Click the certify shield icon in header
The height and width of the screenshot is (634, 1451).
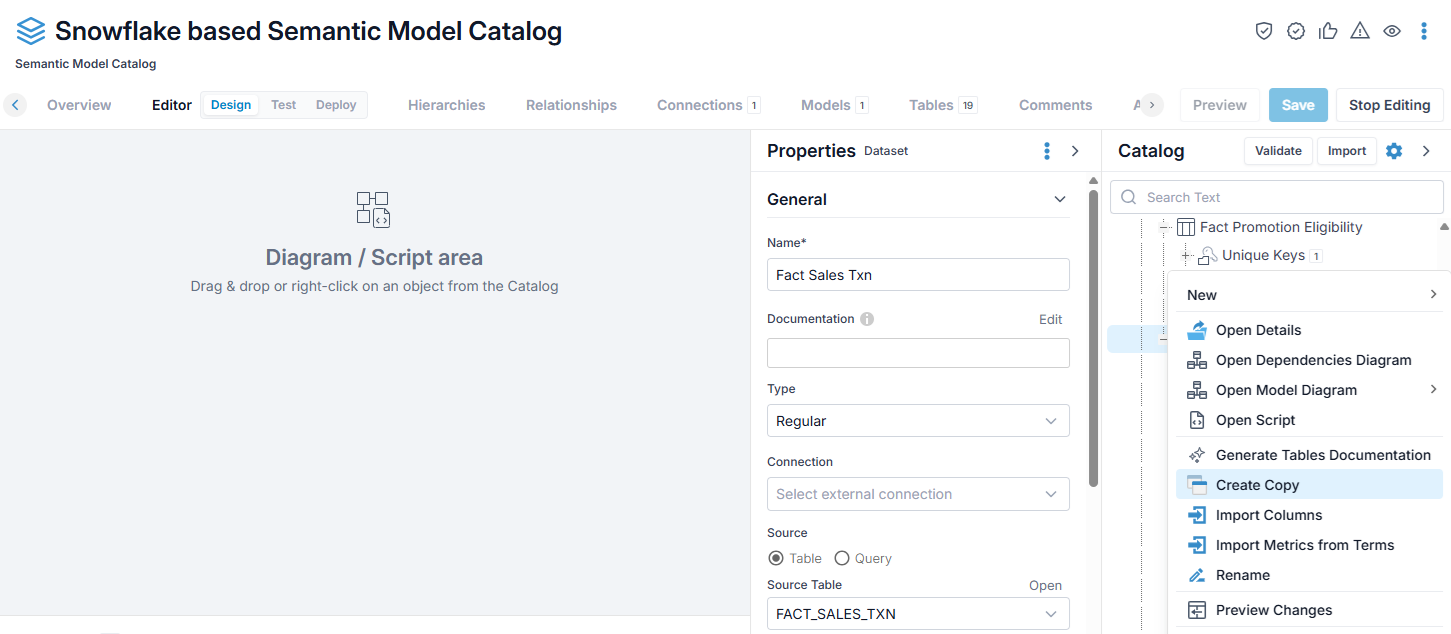click(1264, 31)
